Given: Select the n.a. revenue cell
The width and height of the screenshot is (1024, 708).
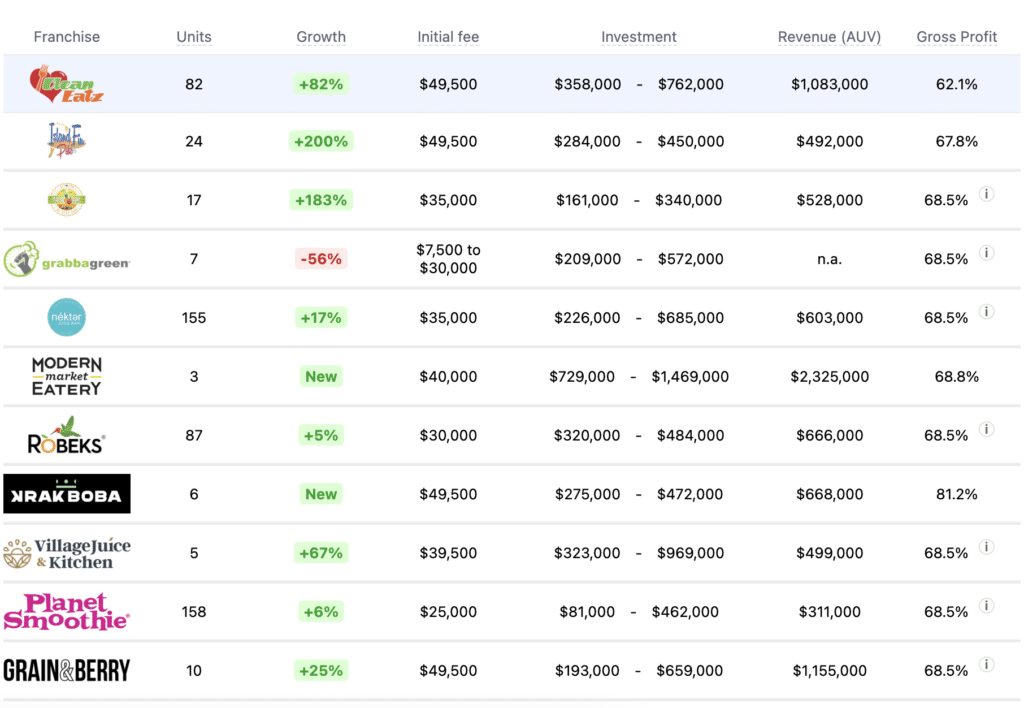Looking at the screenshot, I should tap(829, 259).
